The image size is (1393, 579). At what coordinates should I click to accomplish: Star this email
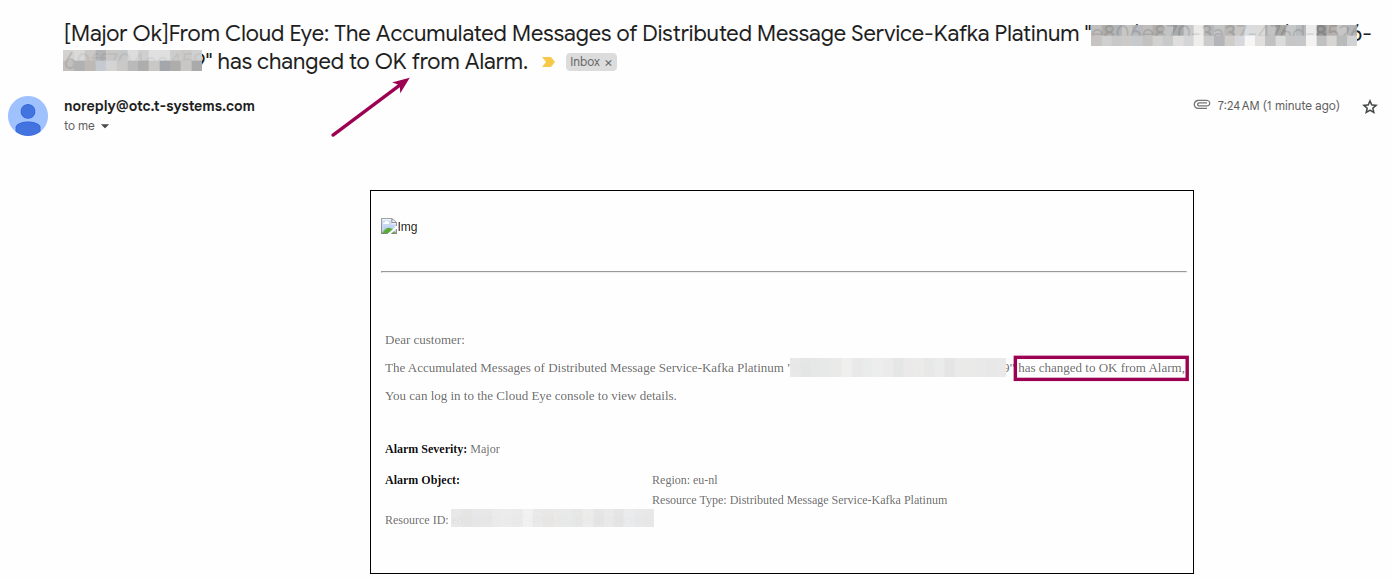click(x=1370, y=107)
